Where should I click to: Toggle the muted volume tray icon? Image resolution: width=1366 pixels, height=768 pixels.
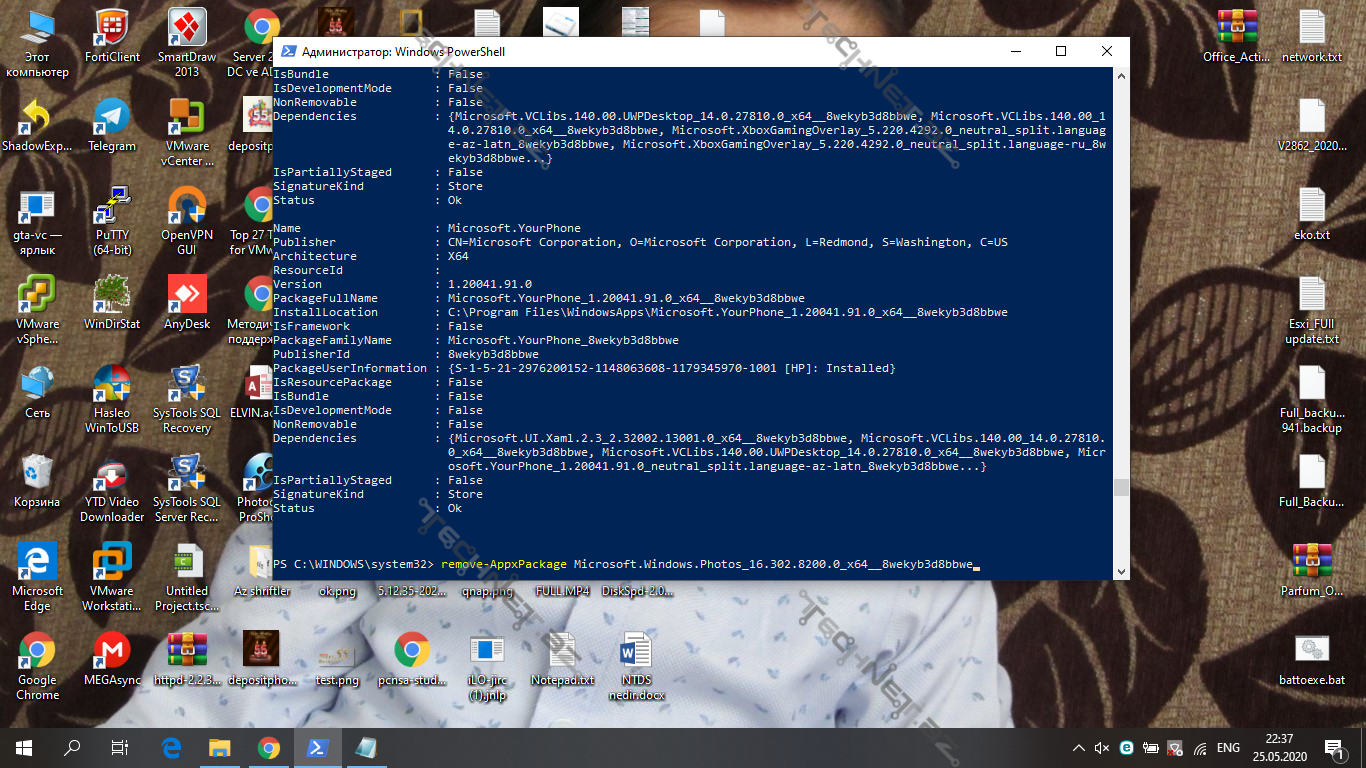point(1102,747)
